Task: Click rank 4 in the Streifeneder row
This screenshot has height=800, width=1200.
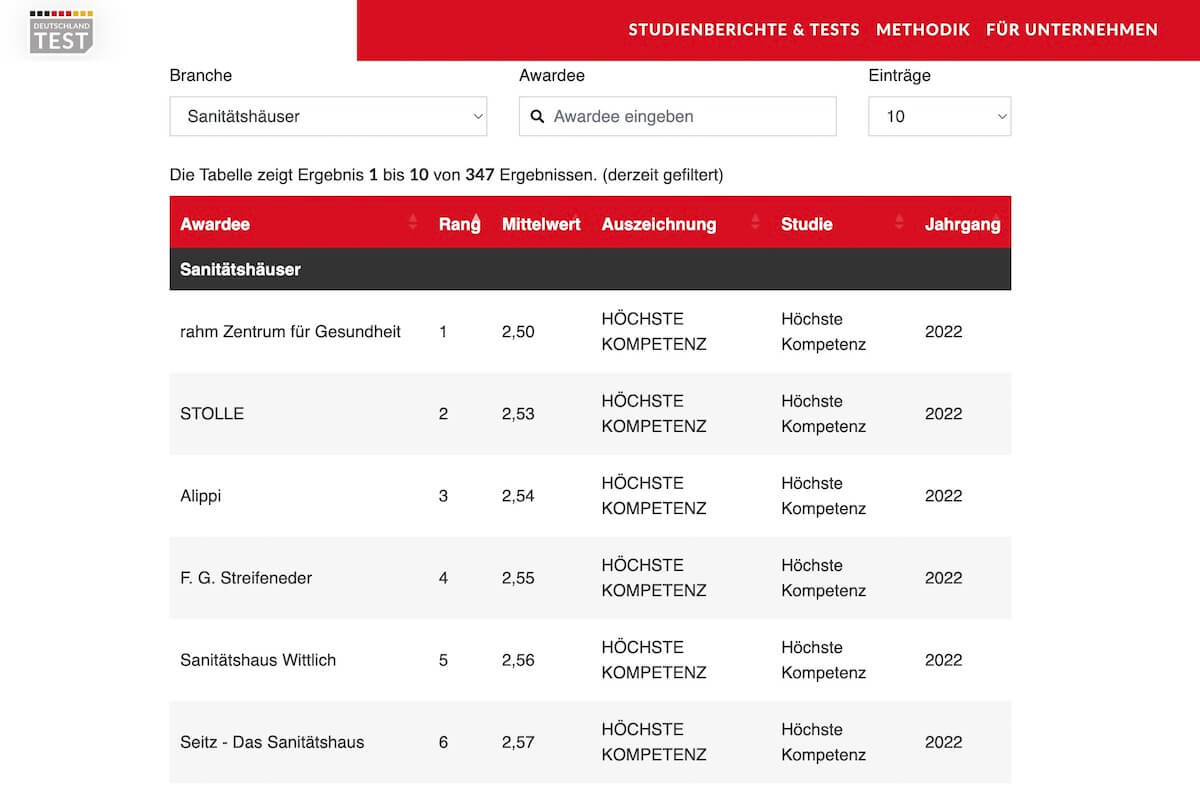Action: (x=443, y=577)
